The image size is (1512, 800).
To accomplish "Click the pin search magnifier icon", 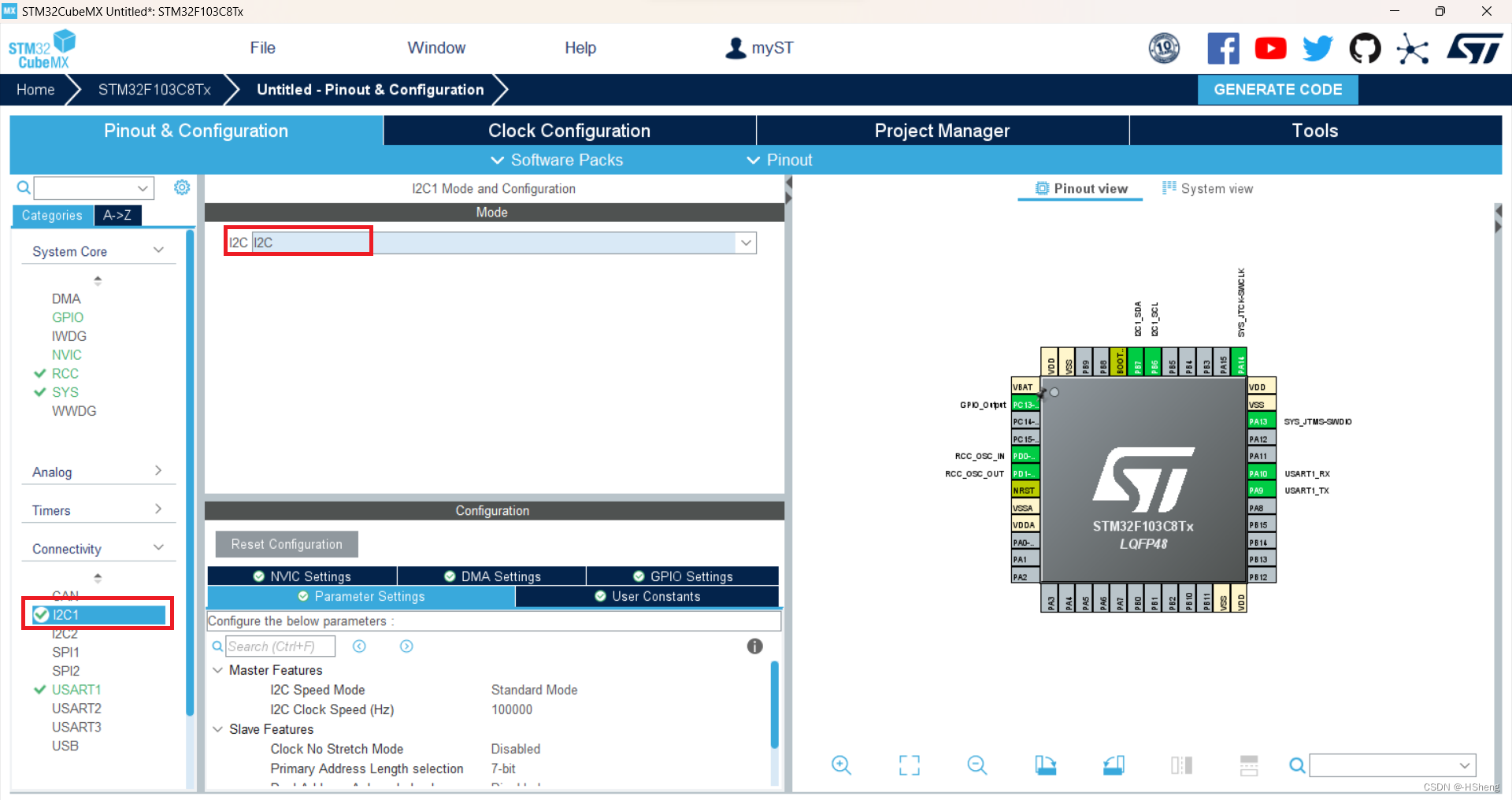I will coord(1297,765).
